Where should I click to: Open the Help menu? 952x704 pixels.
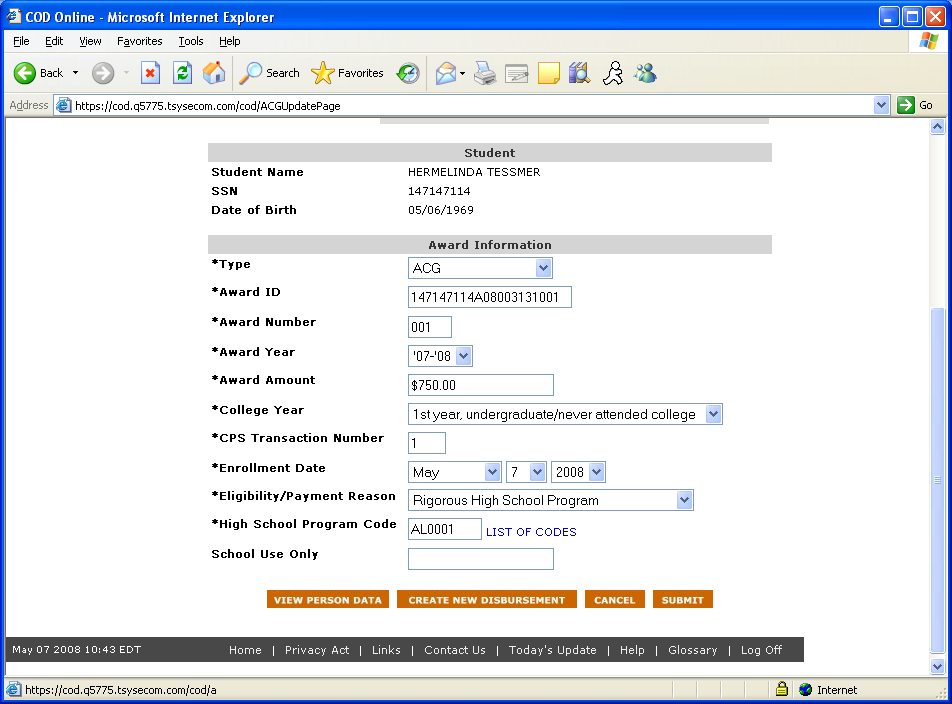tap(230, 41)
